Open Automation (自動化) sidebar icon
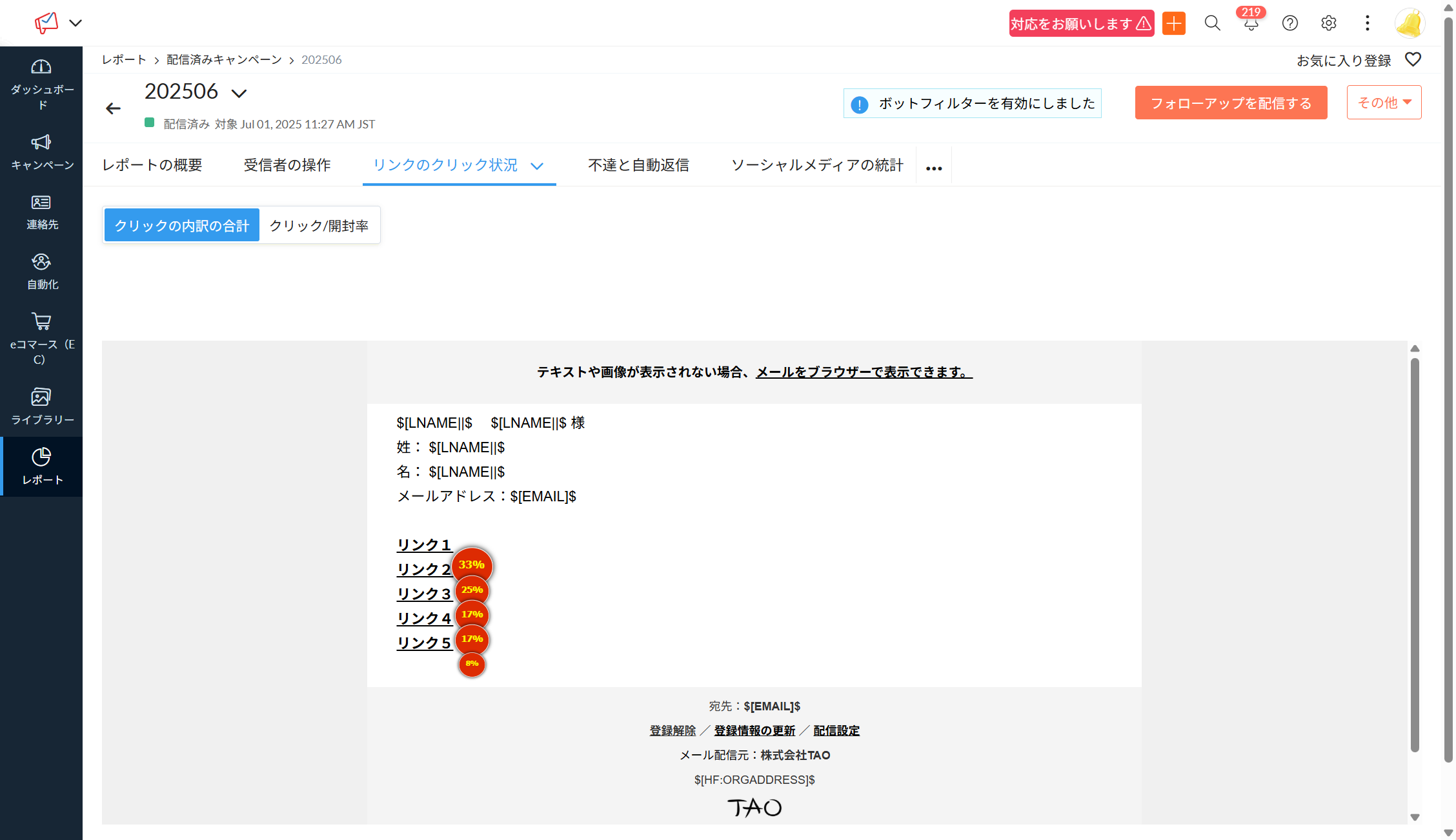This screenshot has height=840, width=1456. coord(41,262)
